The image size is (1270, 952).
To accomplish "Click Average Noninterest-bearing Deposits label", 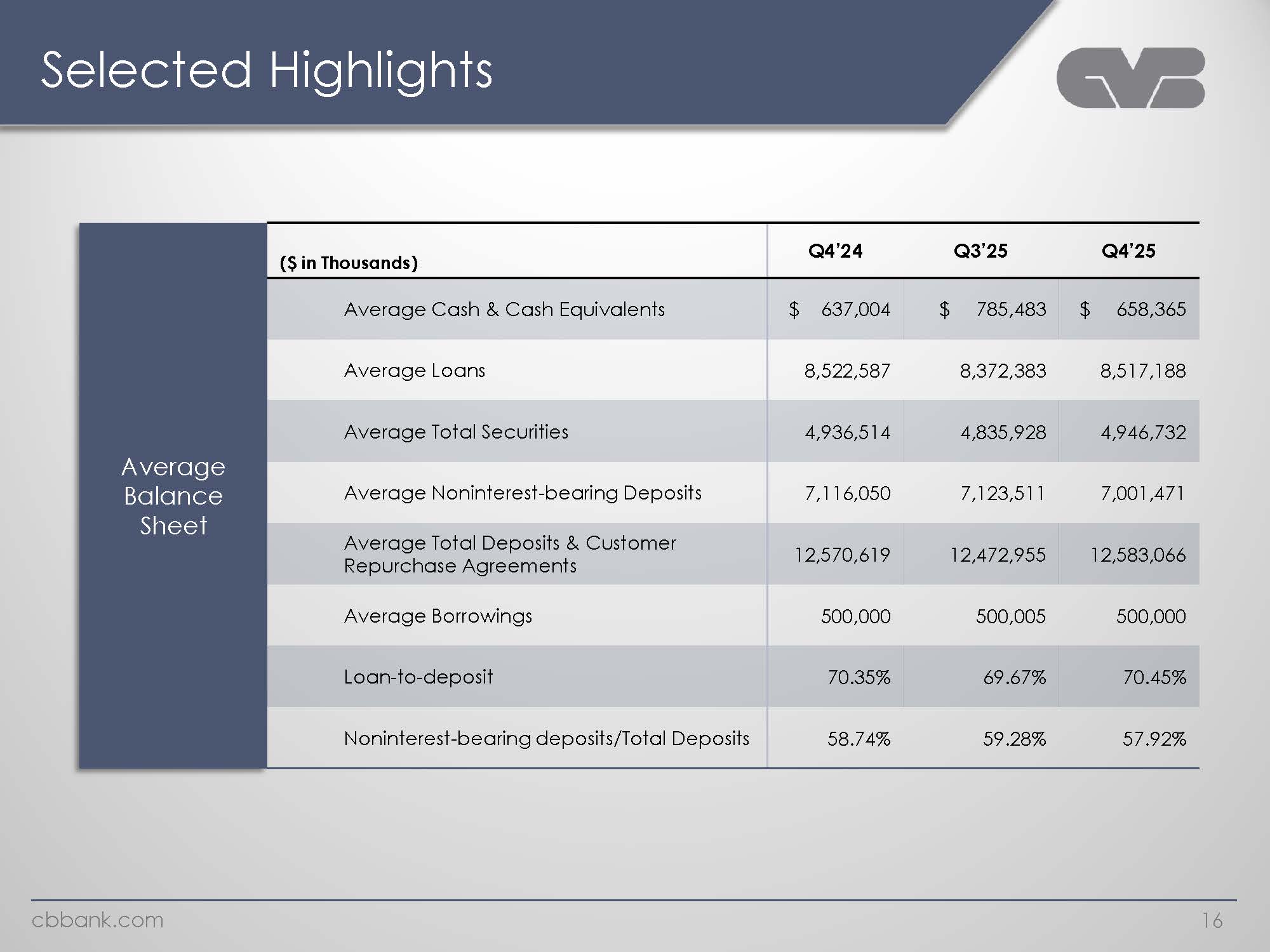I will (x=523, y=493).
